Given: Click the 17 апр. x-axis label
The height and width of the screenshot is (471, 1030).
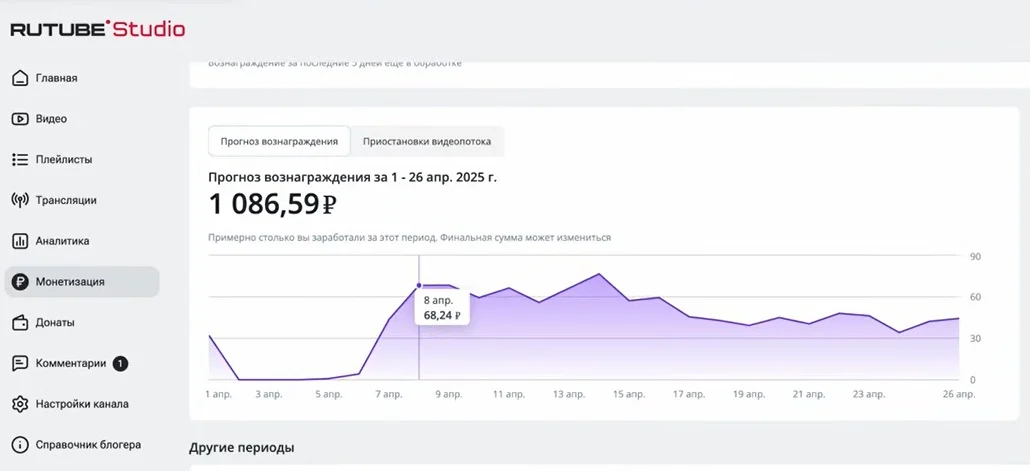Looking at the screenshot, I should (x=690, y=395).
